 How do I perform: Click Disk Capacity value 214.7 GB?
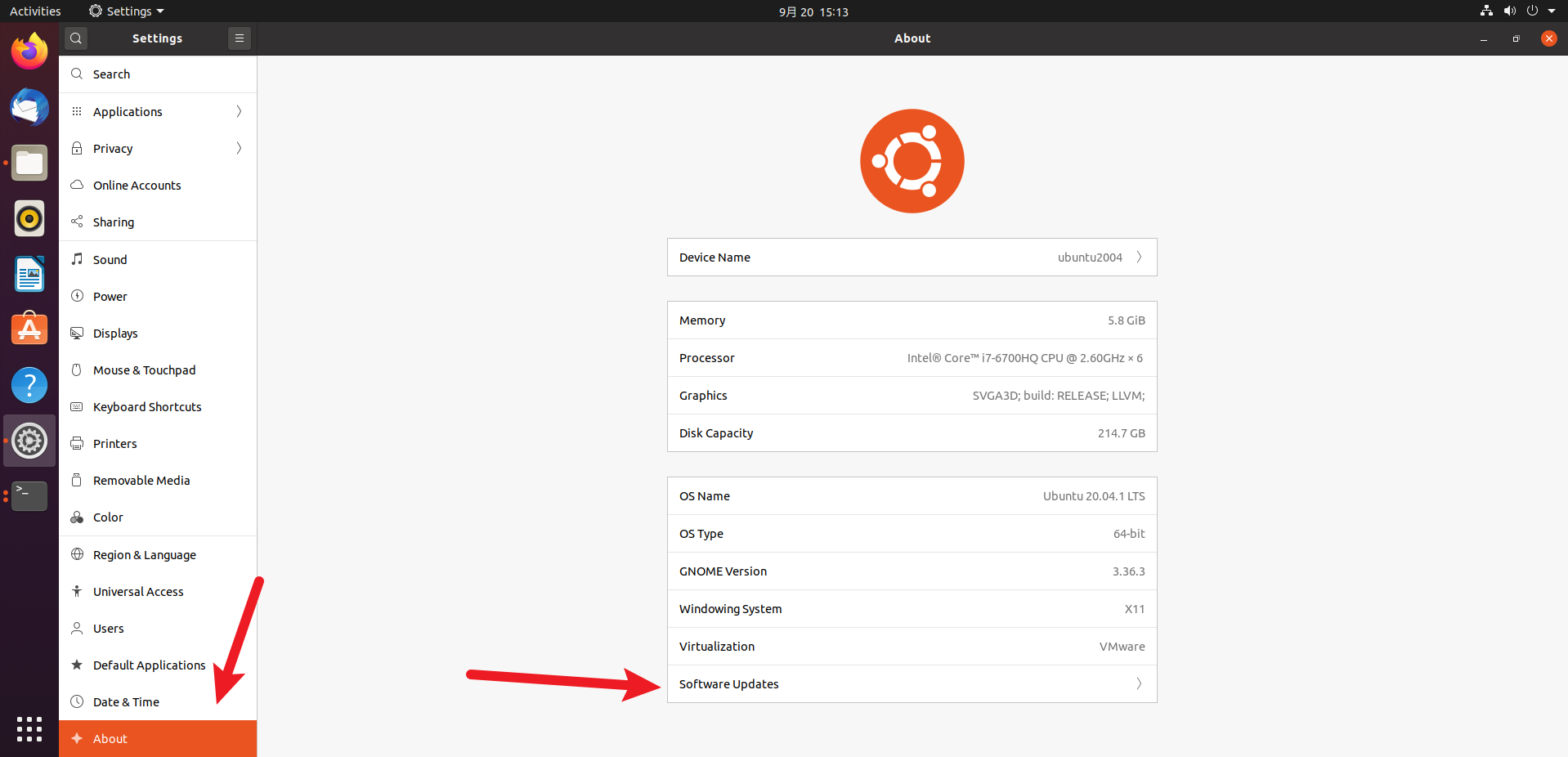pyautogui.click(x=1121, y=433)
